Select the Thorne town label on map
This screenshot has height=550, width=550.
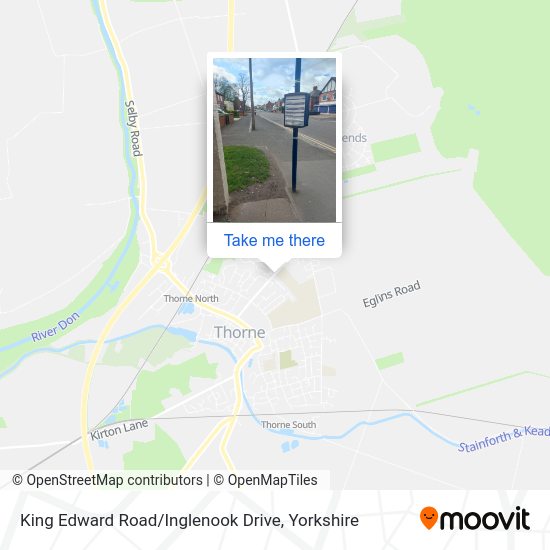tap(240, 332)
